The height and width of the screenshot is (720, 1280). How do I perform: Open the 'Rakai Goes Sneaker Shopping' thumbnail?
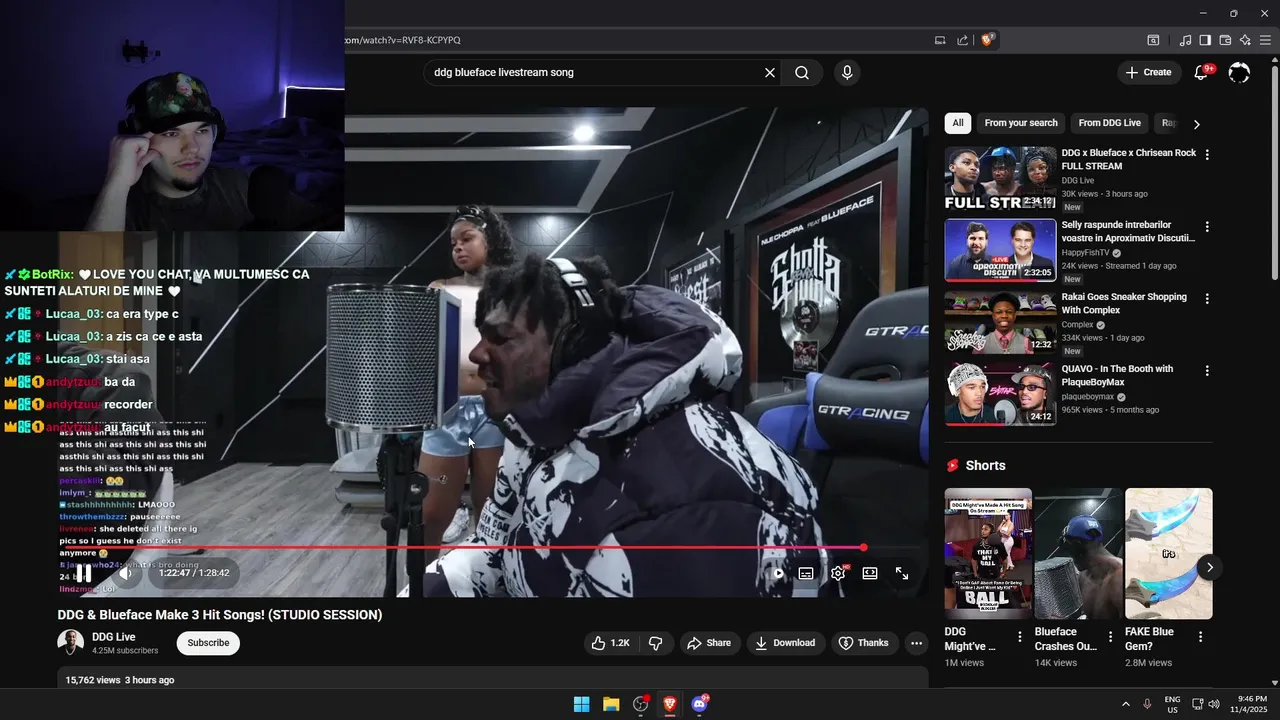[1000, 323]
